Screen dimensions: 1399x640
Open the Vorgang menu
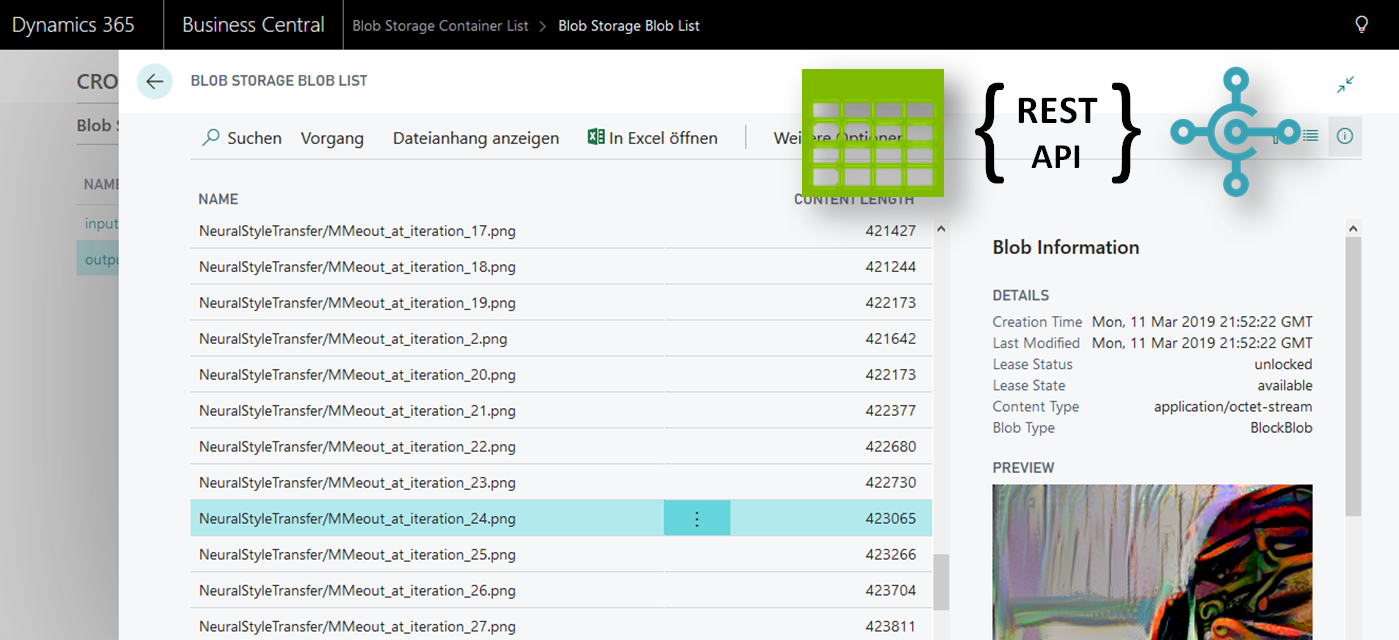click(x=332, y=138)
